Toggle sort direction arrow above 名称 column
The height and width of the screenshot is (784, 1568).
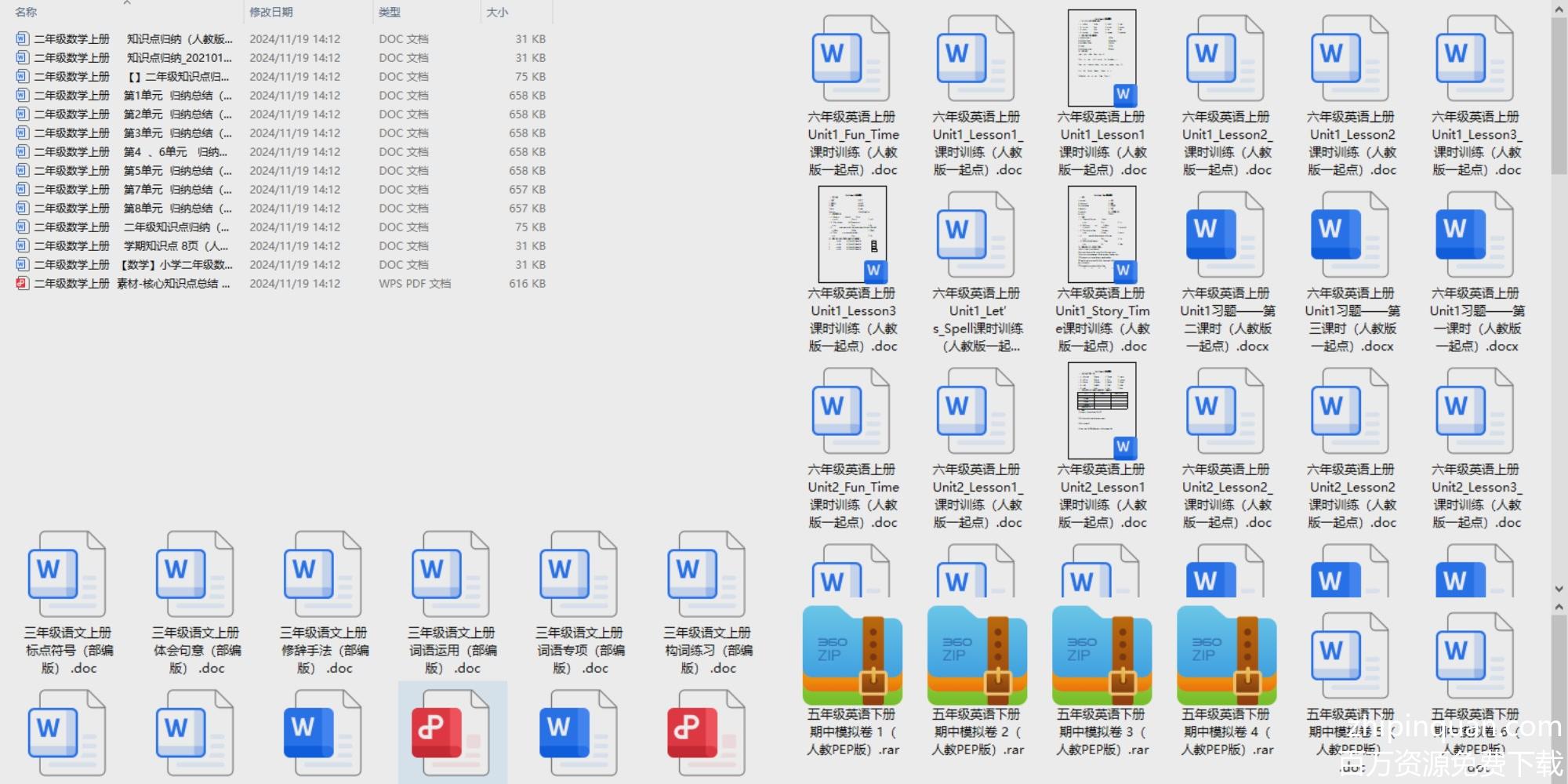tap(127, 3)
